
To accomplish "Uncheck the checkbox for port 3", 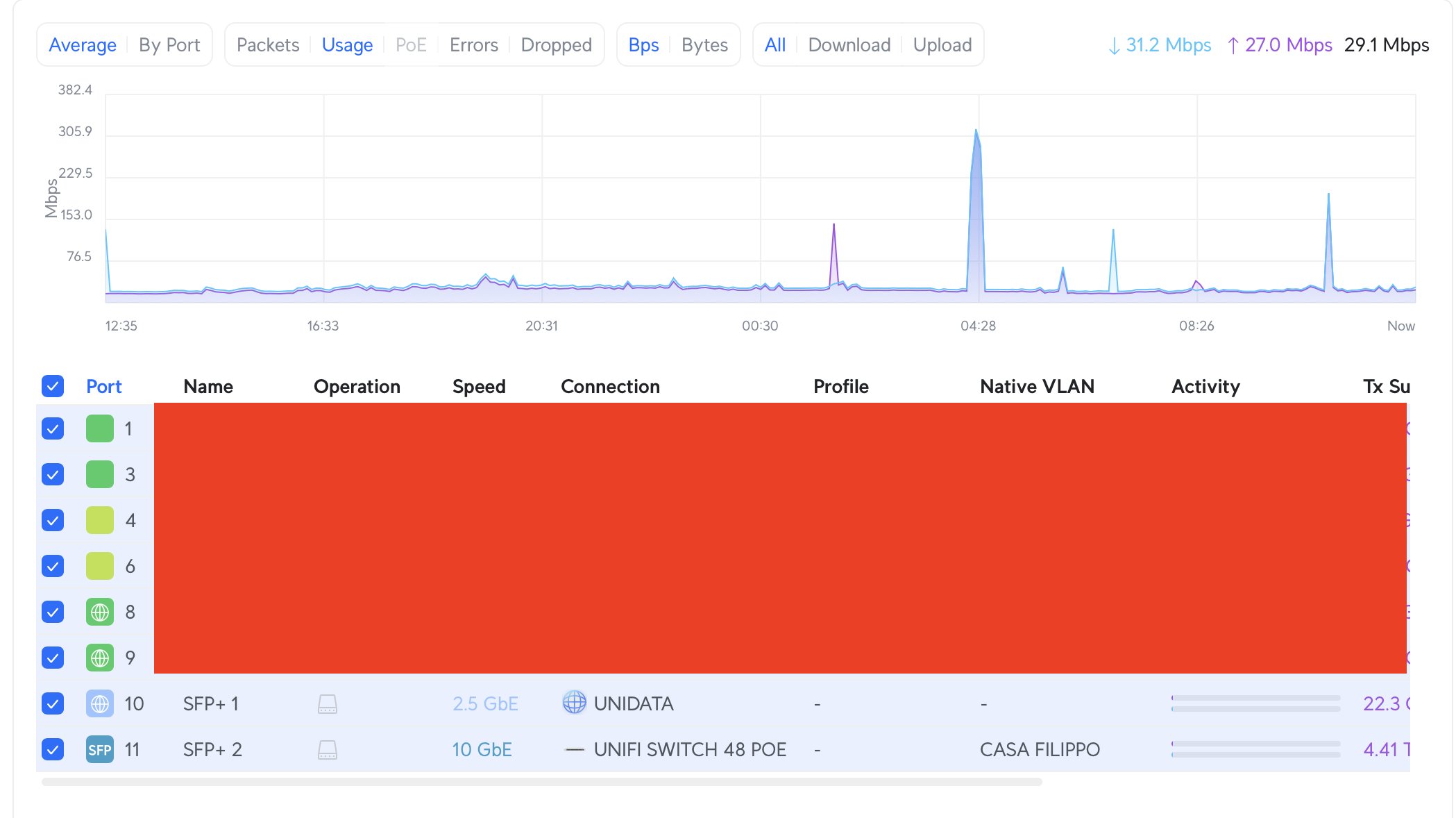I will coord(53,474).
